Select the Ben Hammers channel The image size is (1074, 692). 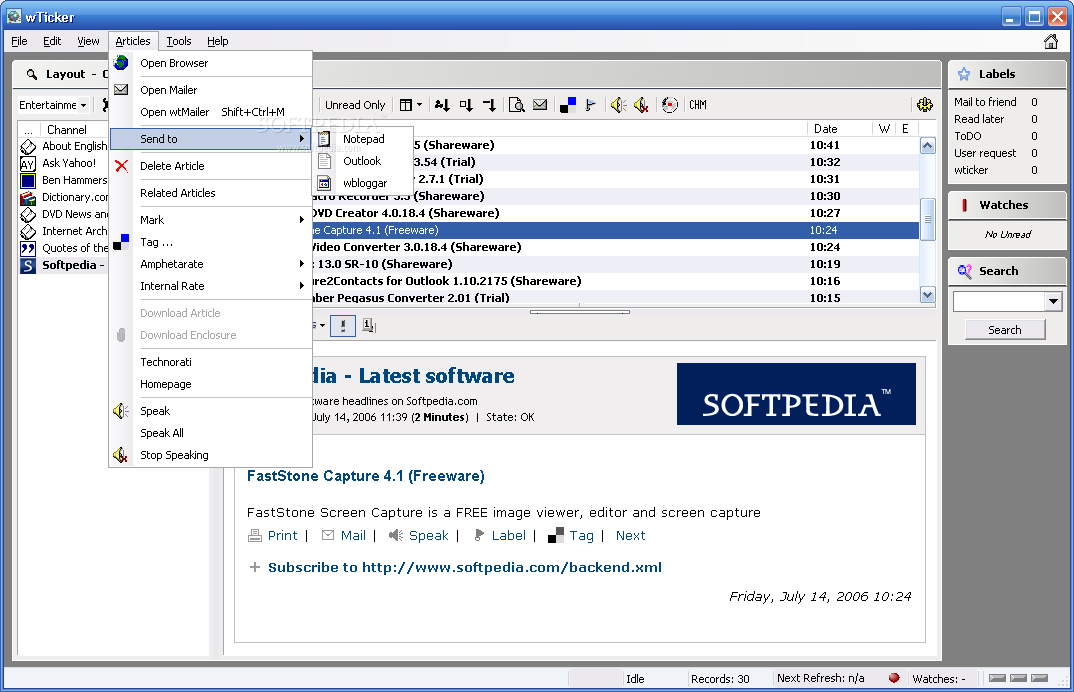click(x=63, y=180)
